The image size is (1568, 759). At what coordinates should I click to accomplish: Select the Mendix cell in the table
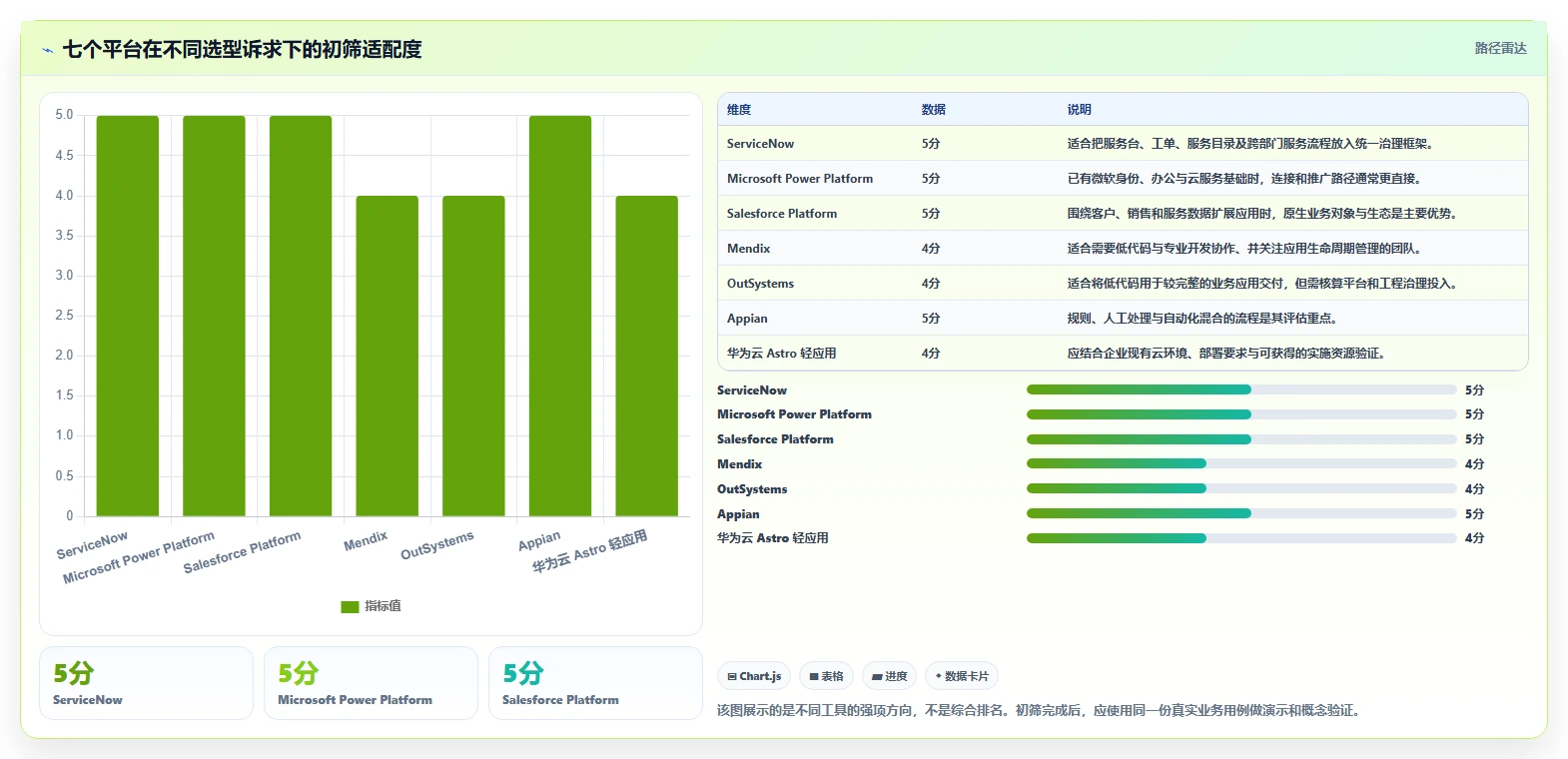point(748,249)
